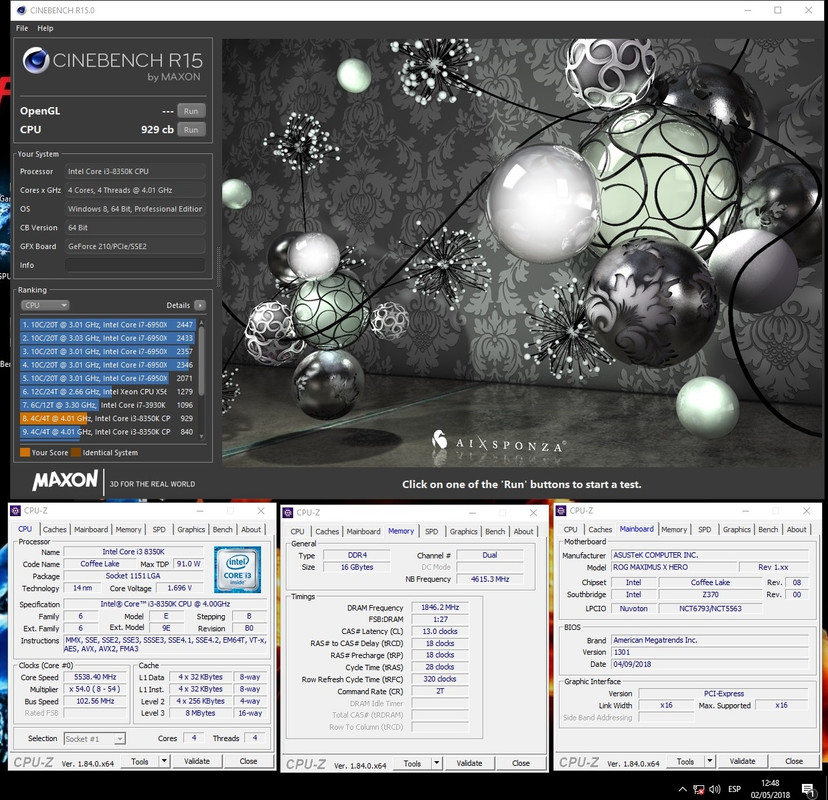Click right CPU-Z title bar icon
Image resolution: width=828 pixels, height=800 pixels.
click(561, 511)
